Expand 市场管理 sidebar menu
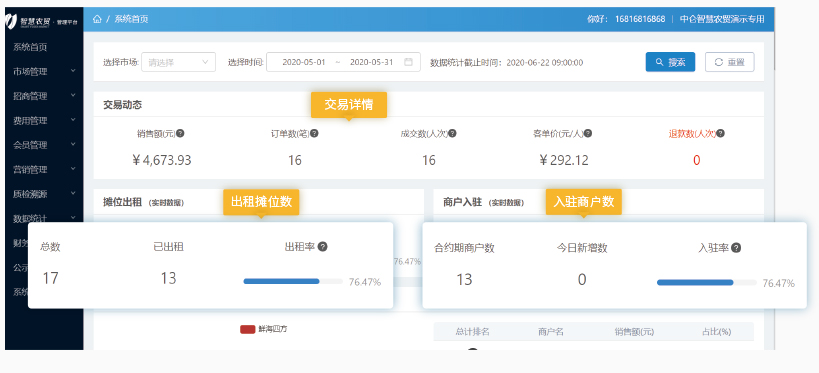 click(44, 72)
